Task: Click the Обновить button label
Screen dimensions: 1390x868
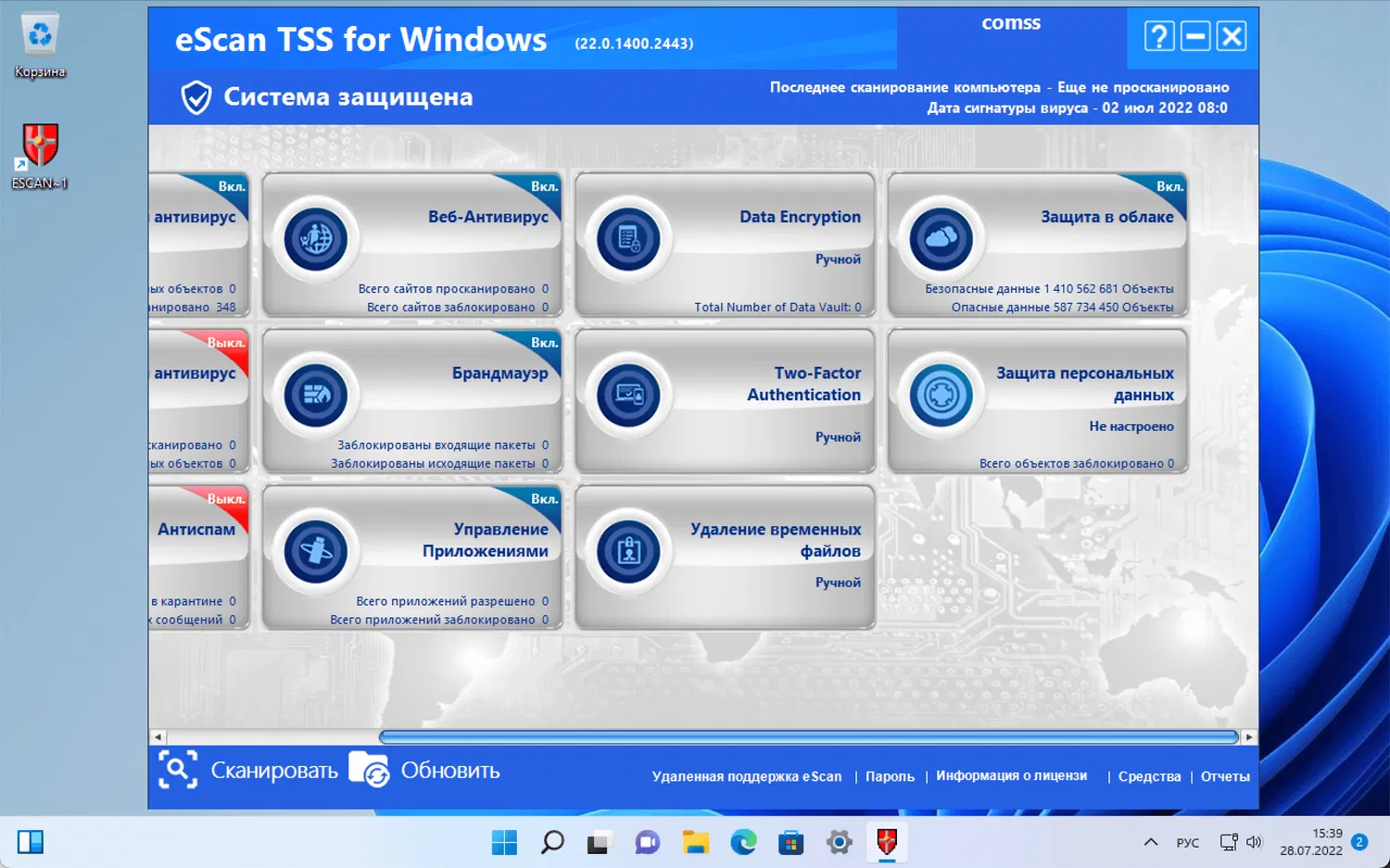Action: (450, 771)
